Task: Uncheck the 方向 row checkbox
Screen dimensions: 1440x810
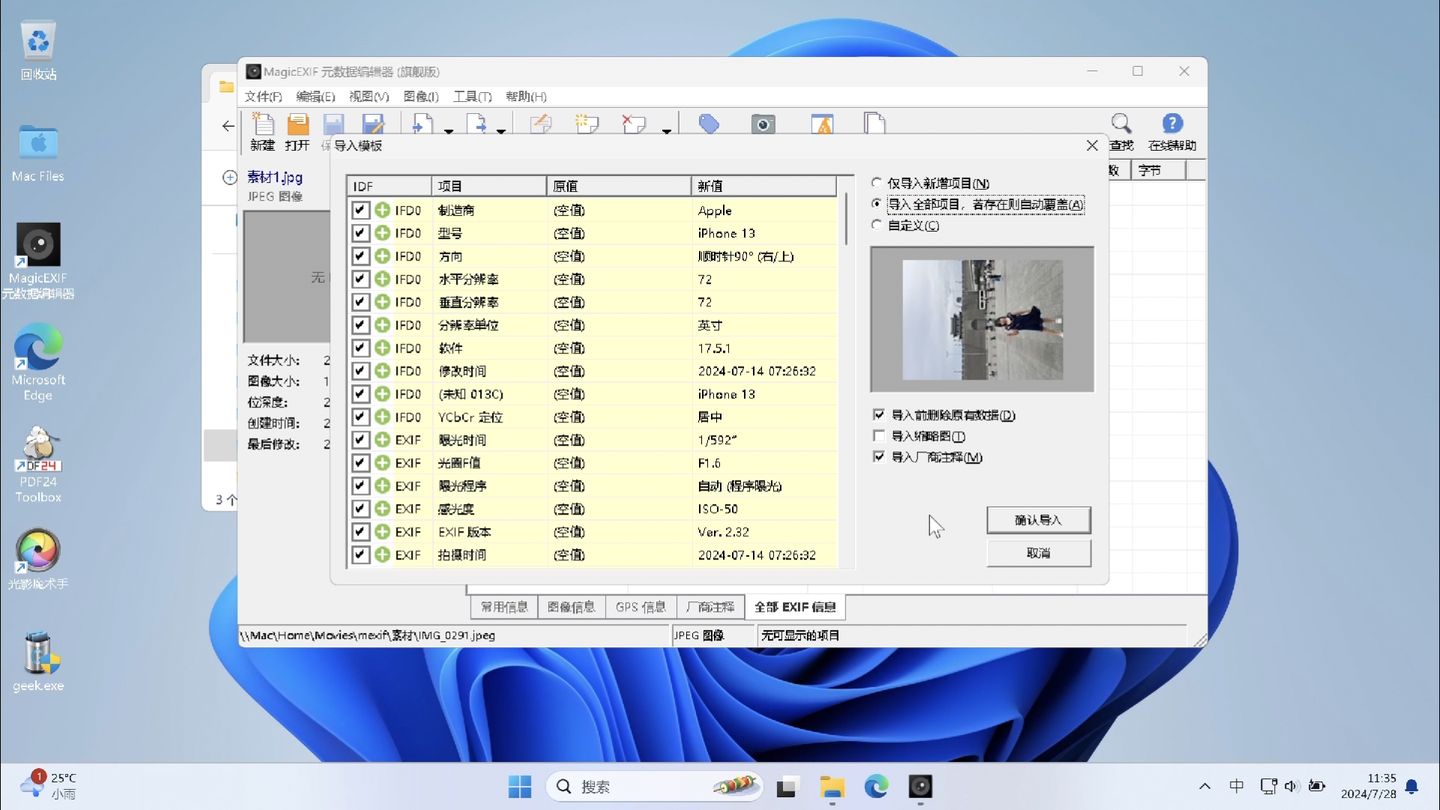Action: point(360,256)
